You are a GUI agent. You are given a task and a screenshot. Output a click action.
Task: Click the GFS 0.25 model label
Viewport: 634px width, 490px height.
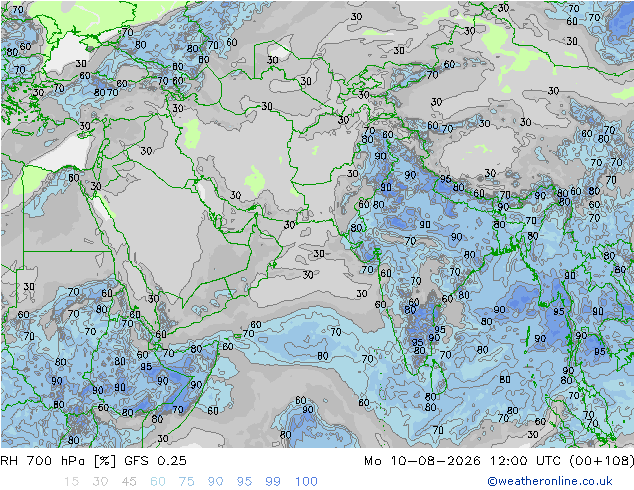156,460
